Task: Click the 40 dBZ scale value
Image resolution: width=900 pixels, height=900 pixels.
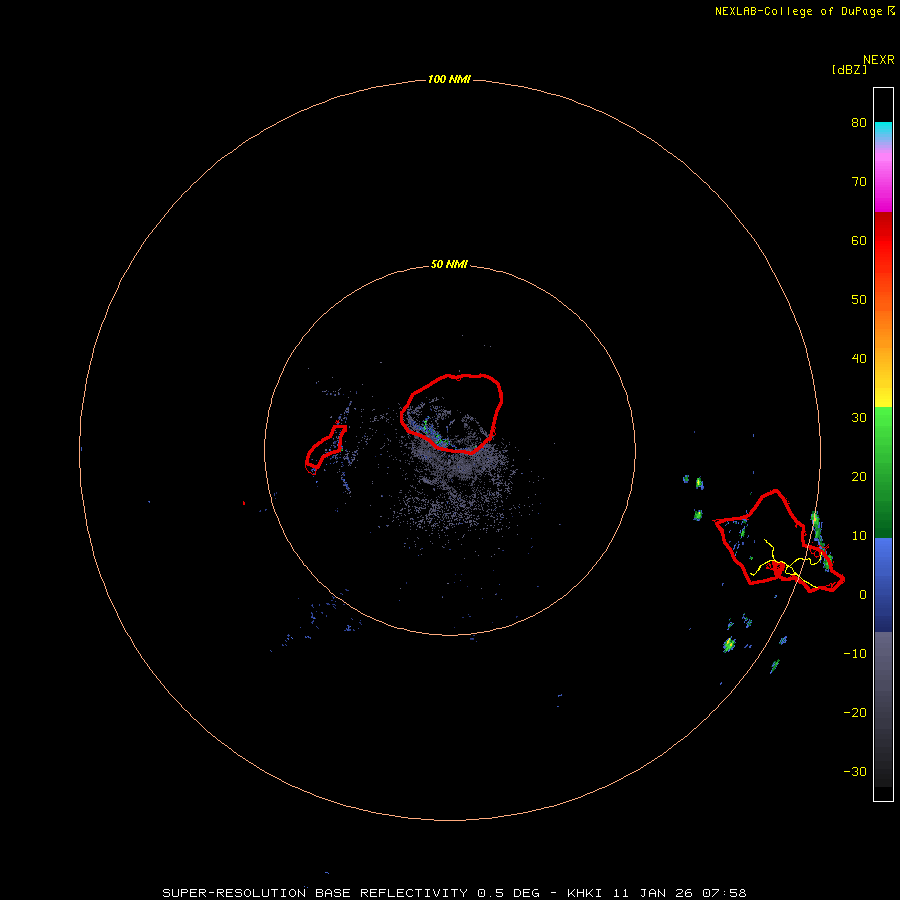Action: click(x=859, y=359)
